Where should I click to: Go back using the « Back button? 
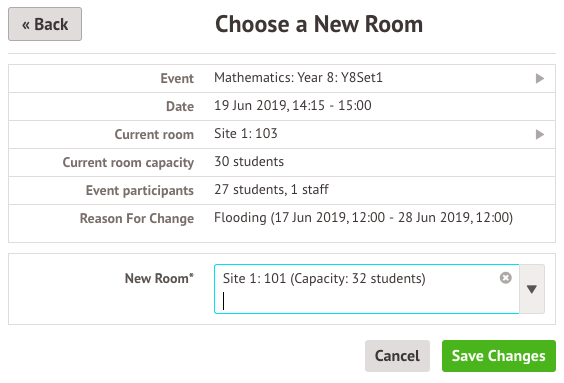[45, 24]
